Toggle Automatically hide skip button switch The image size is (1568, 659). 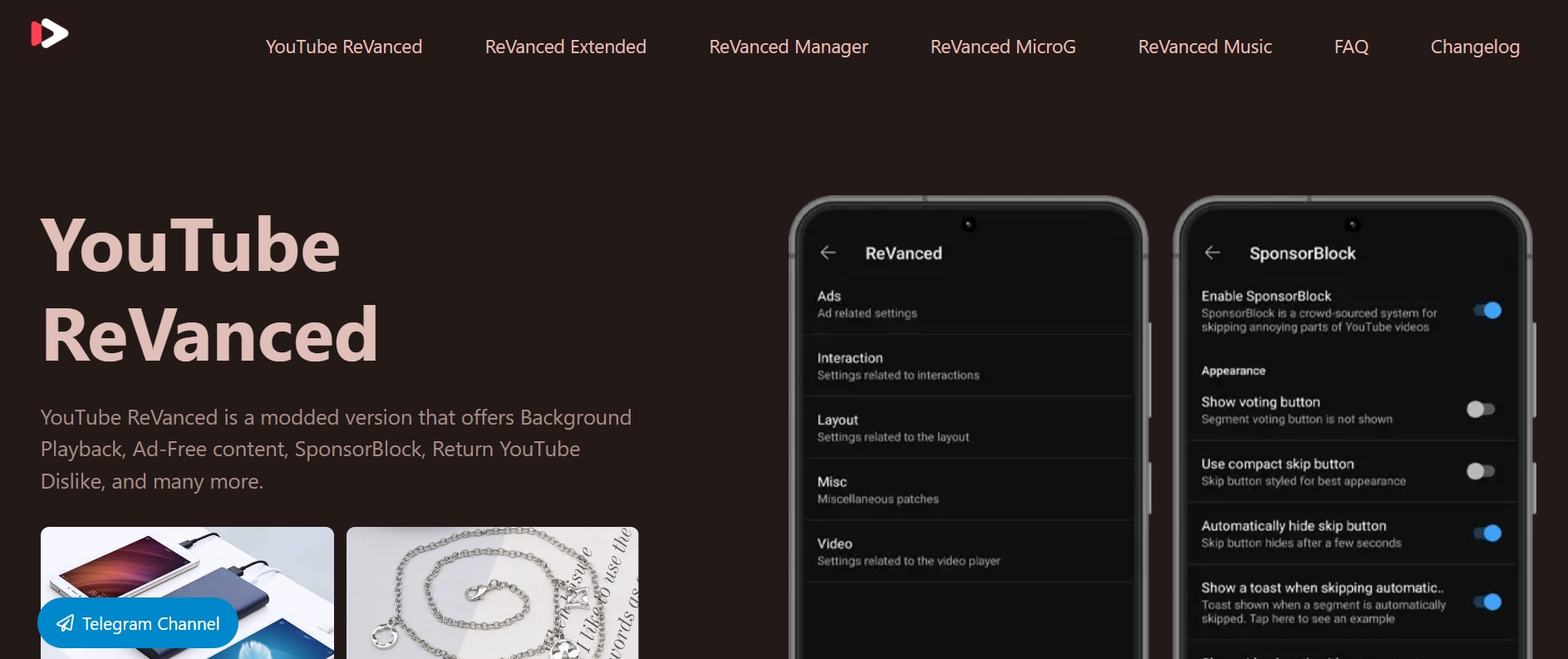(1487, 533)
